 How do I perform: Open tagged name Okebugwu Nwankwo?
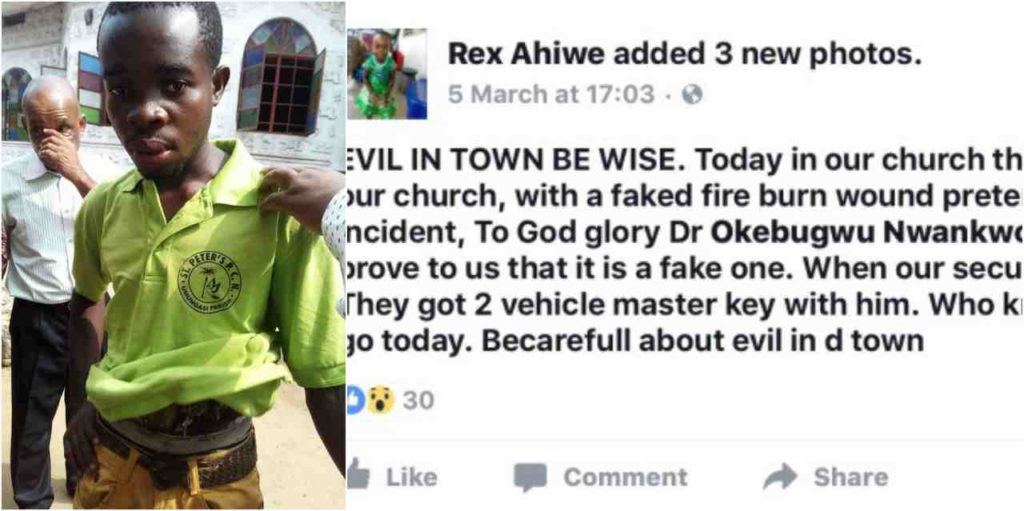click(x=867, y=232)
